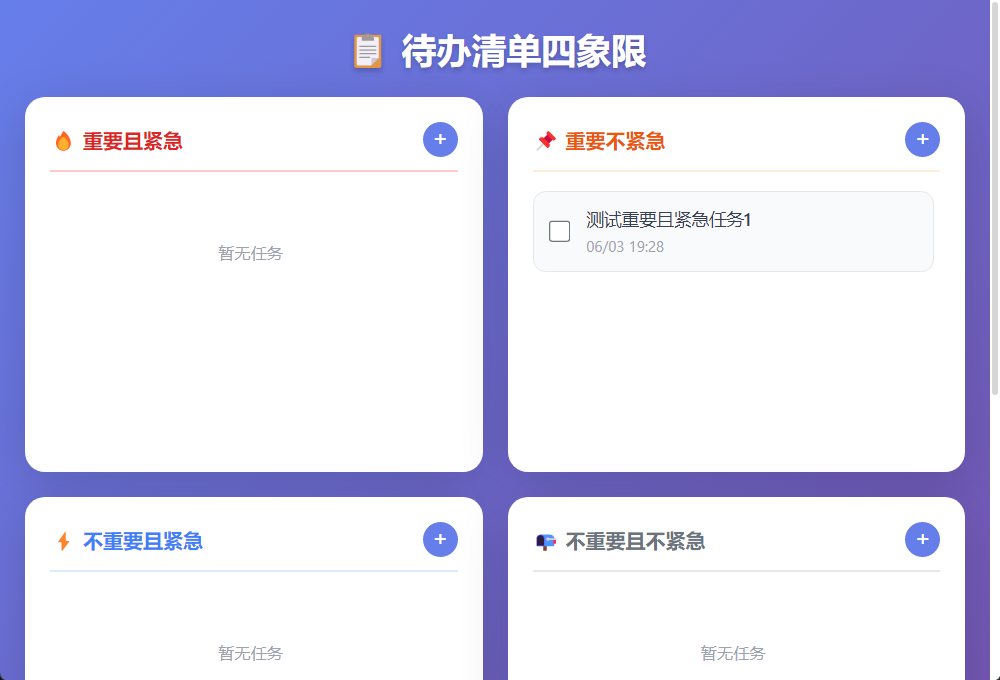Click 暂无任务 text in 不重要且紧急 card
This screenshot has height=680, width=1000.
[250, 653]
